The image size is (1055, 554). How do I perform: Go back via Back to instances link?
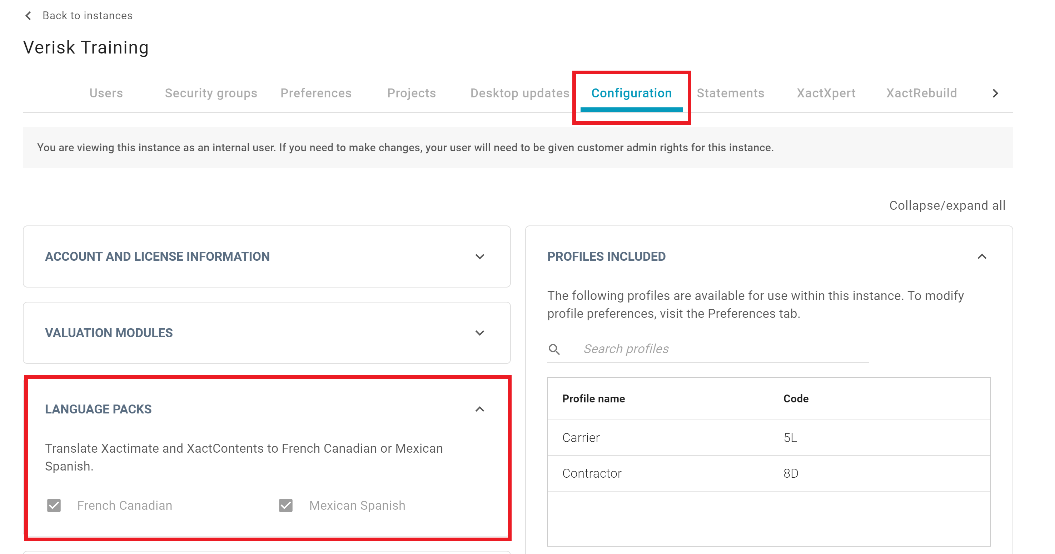pyautogui.click(x=87, y=15)
